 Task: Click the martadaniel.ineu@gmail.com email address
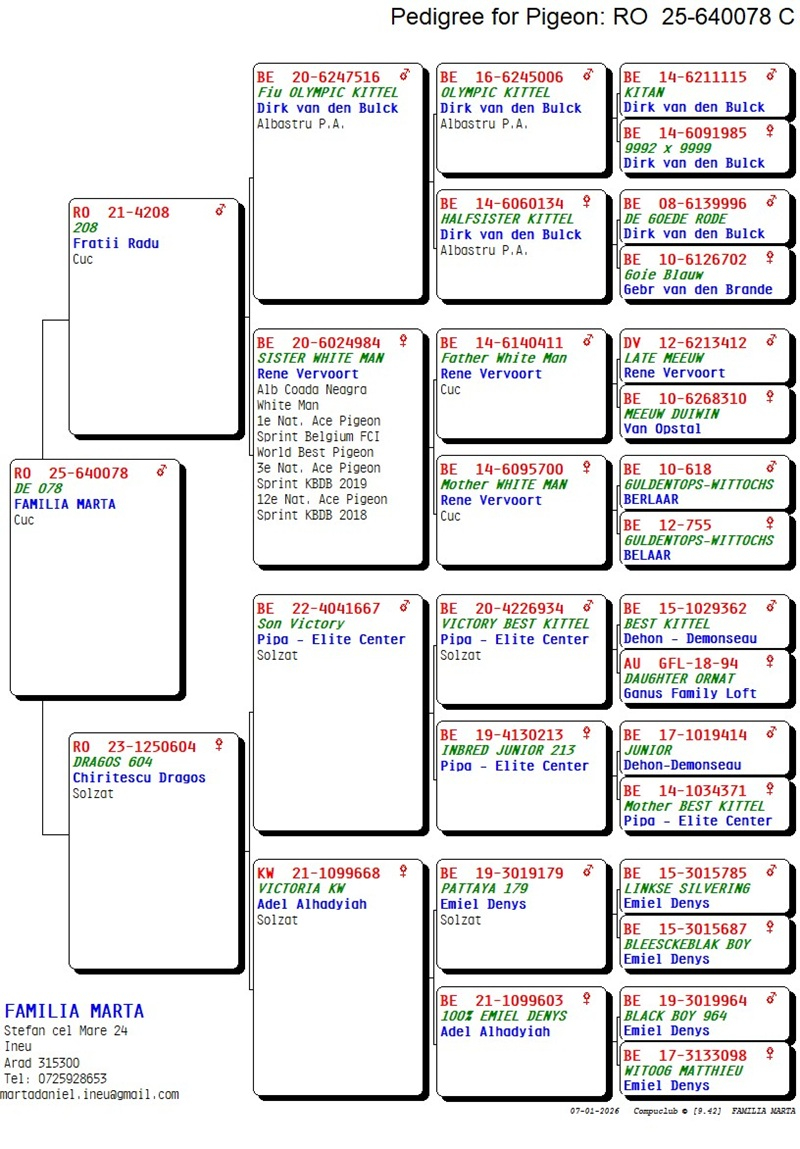[x=90, y=1094]
